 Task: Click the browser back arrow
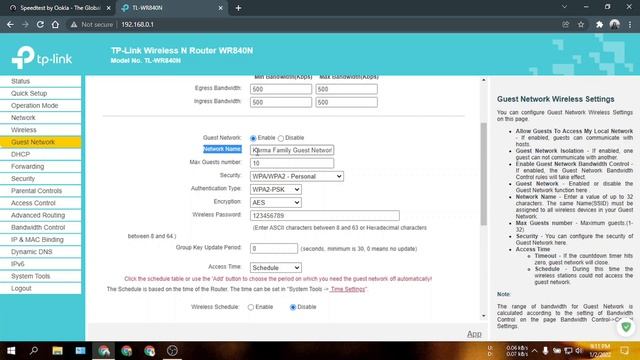[x=10, y=24]
